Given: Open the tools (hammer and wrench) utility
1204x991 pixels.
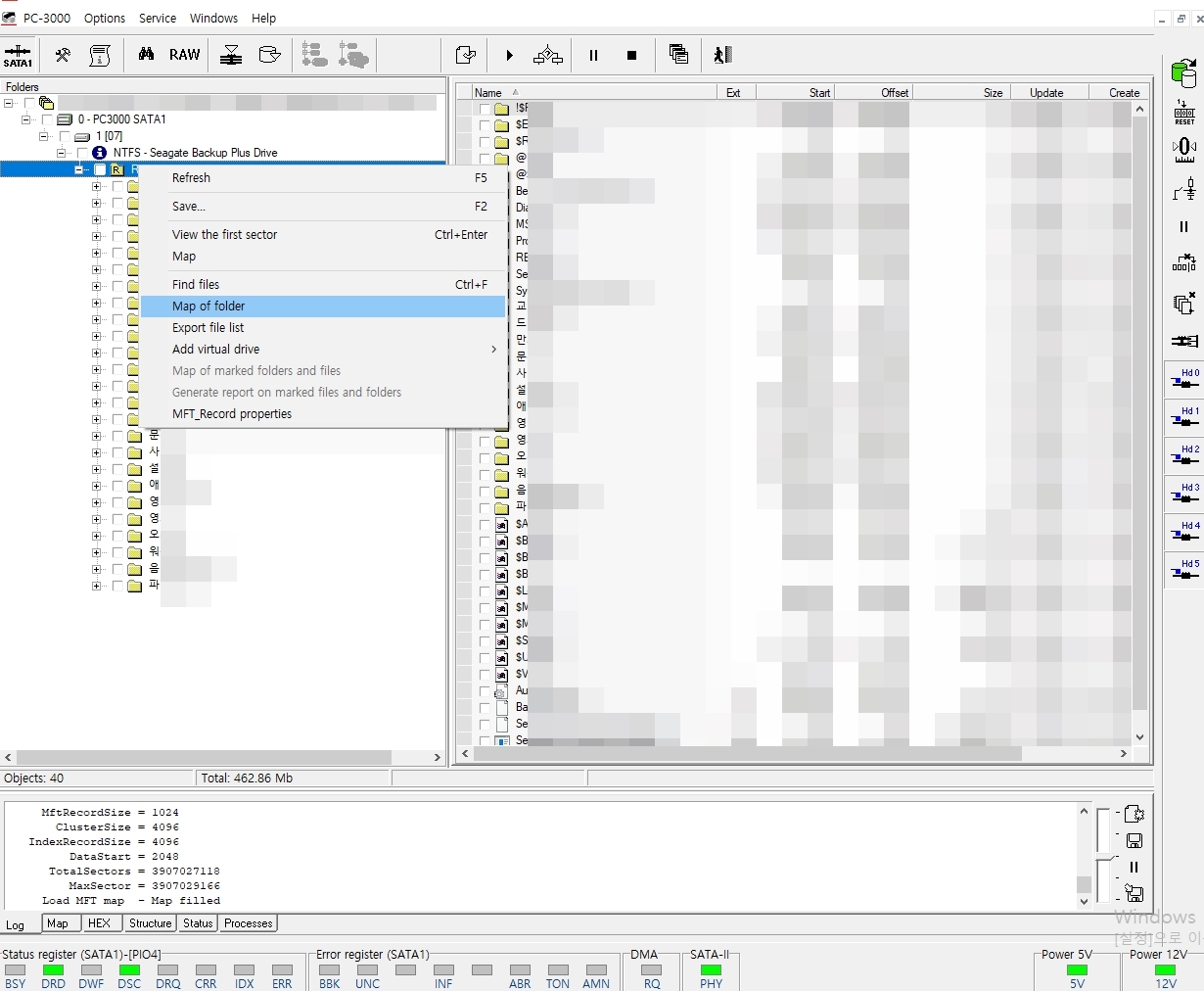Looking at the screenshot, I should (63, 56).
